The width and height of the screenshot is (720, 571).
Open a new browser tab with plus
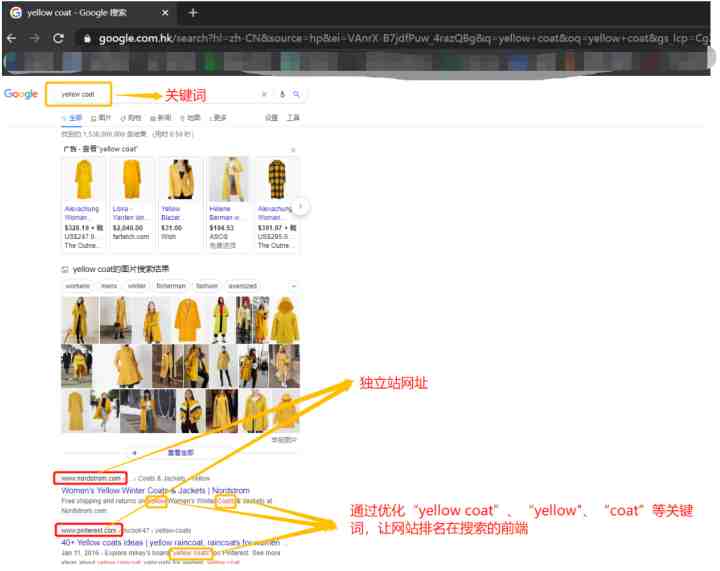point(193,13)
